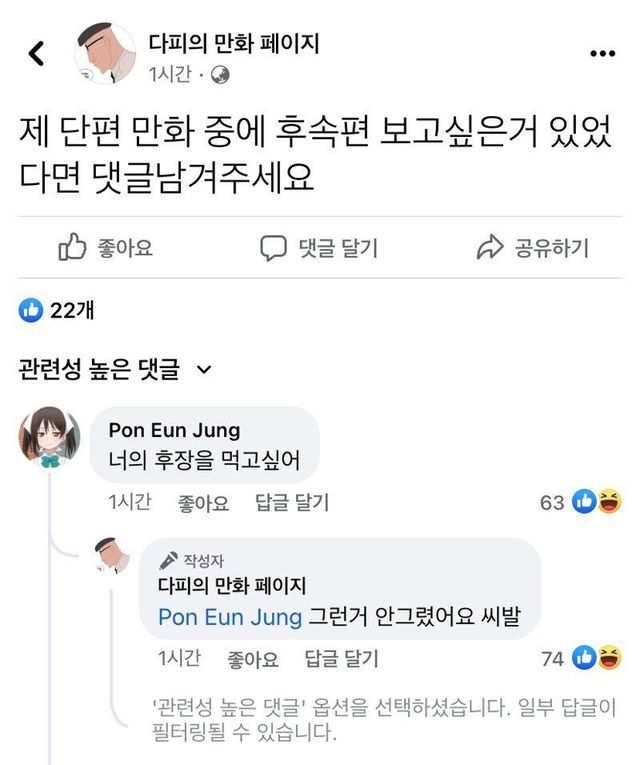Open the three-dot post options menu
Viewport: 640px width, 765px height.
click(603, 54)
